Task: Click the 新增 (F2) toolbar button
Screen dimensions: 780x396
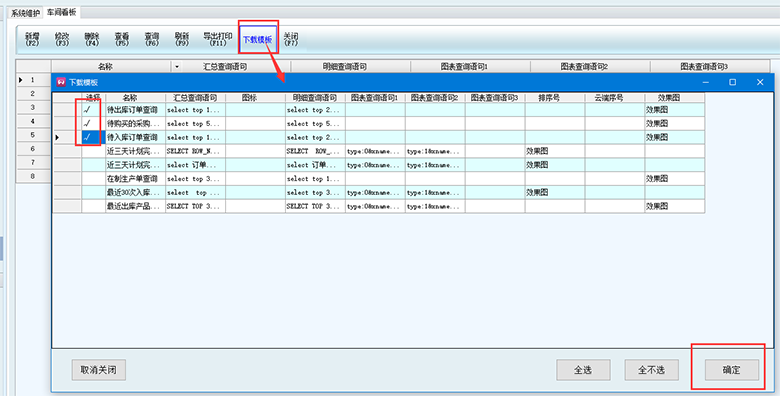Action: coord(32,39)
